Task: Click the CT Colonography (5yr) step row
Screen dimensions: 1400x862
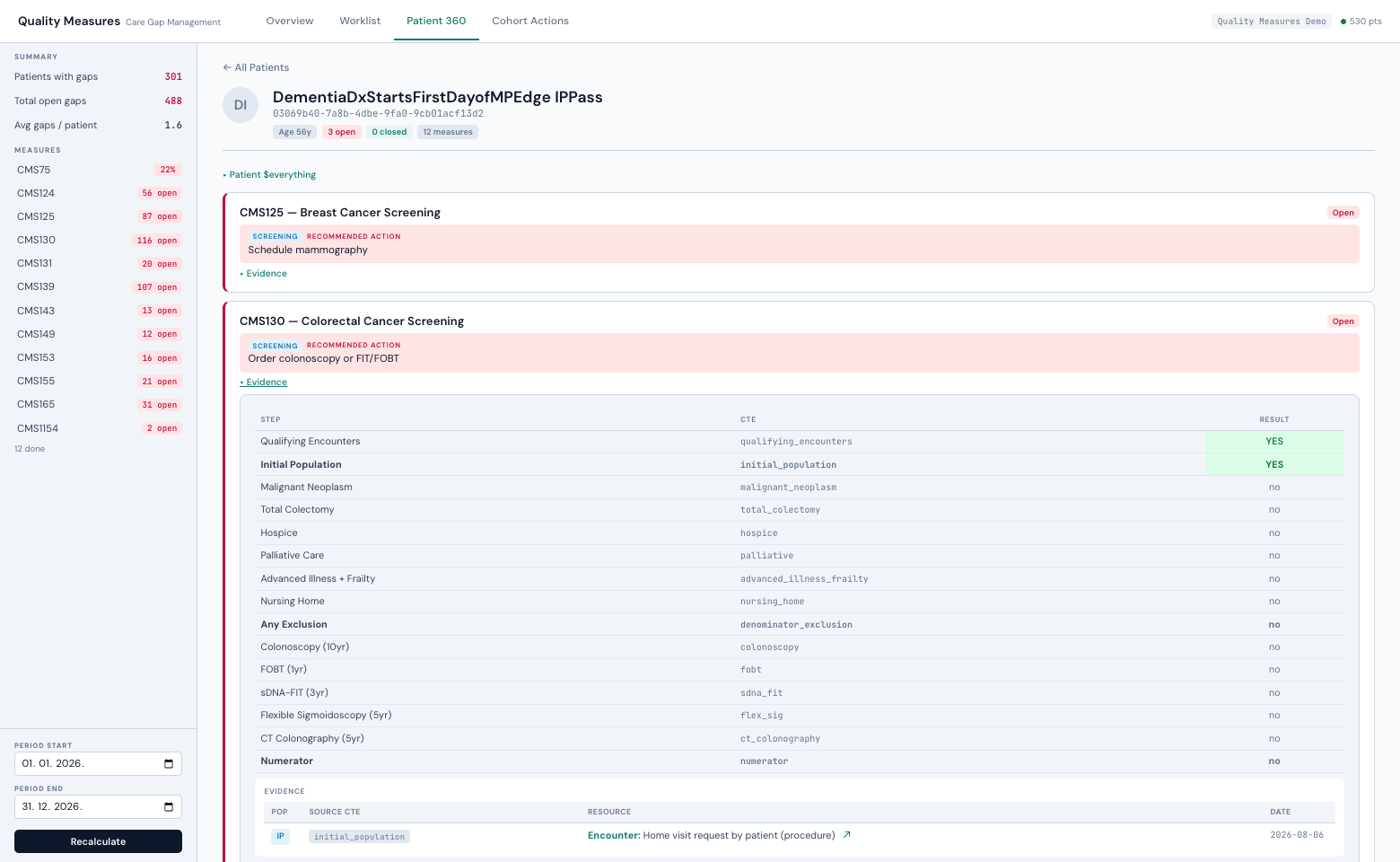Action: (x=800, y=739)
